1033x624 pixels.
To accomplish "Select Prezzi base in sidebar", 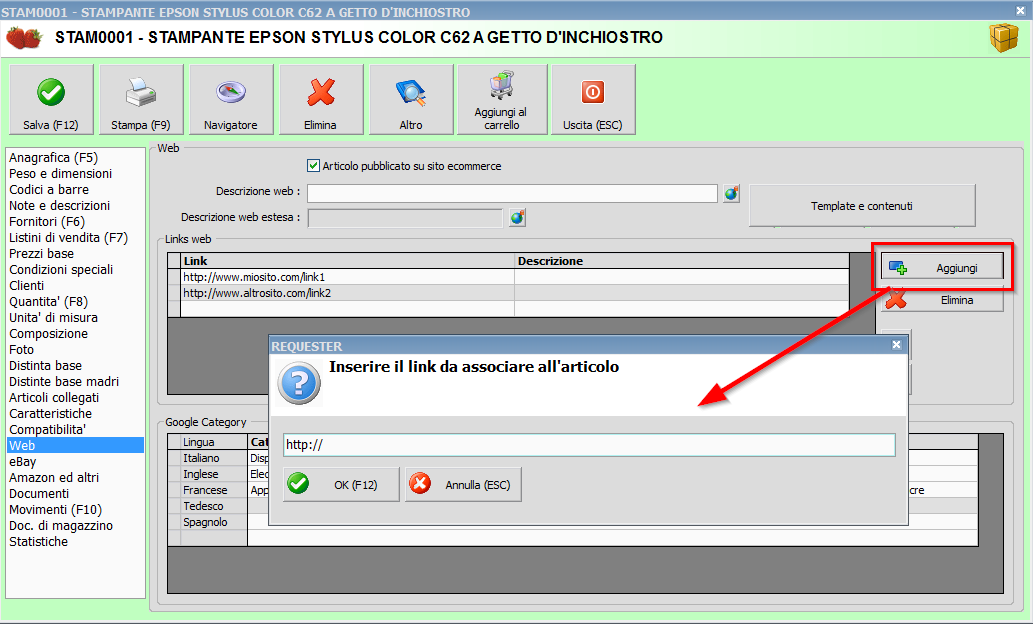I will click(x=42, y=254).
